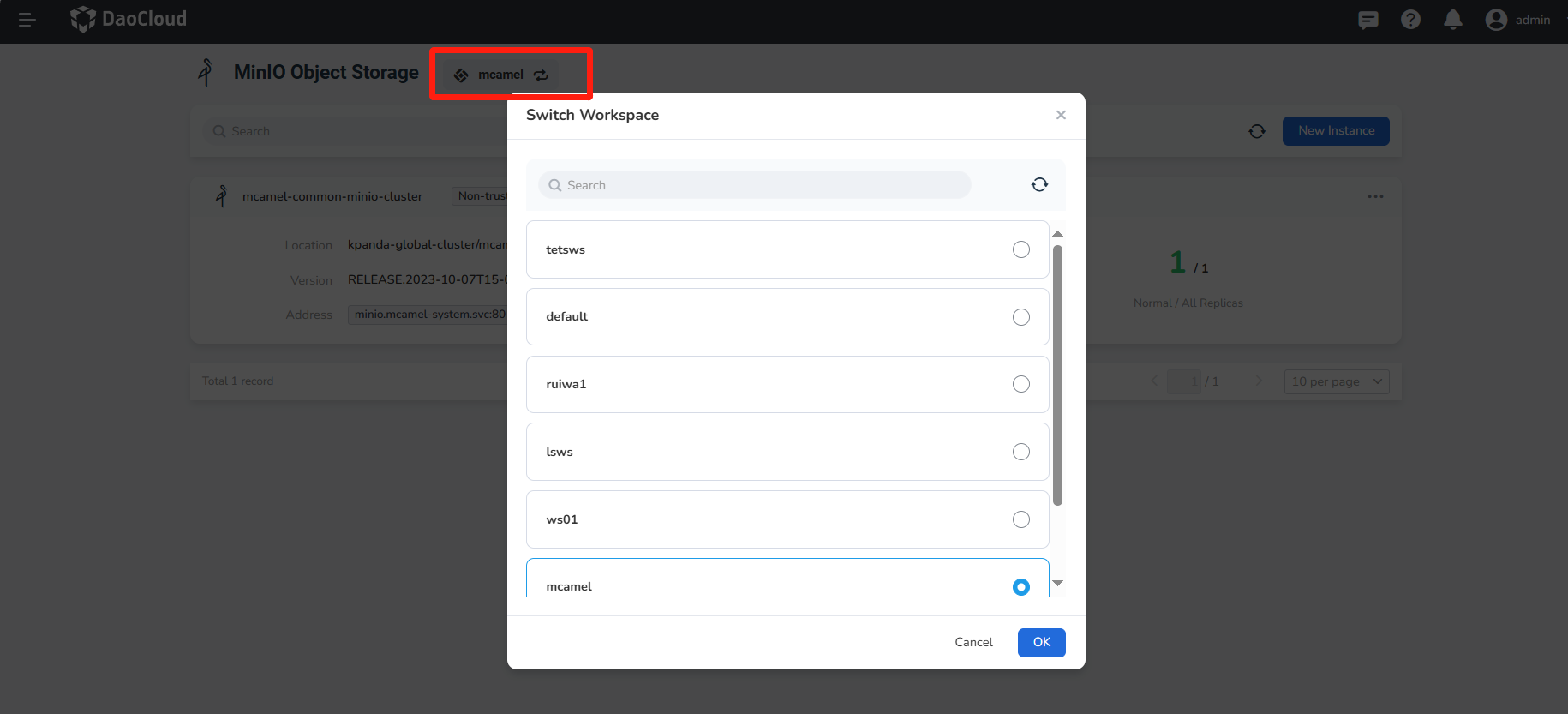Open the 10 per page dropdown

[1336, 381]
